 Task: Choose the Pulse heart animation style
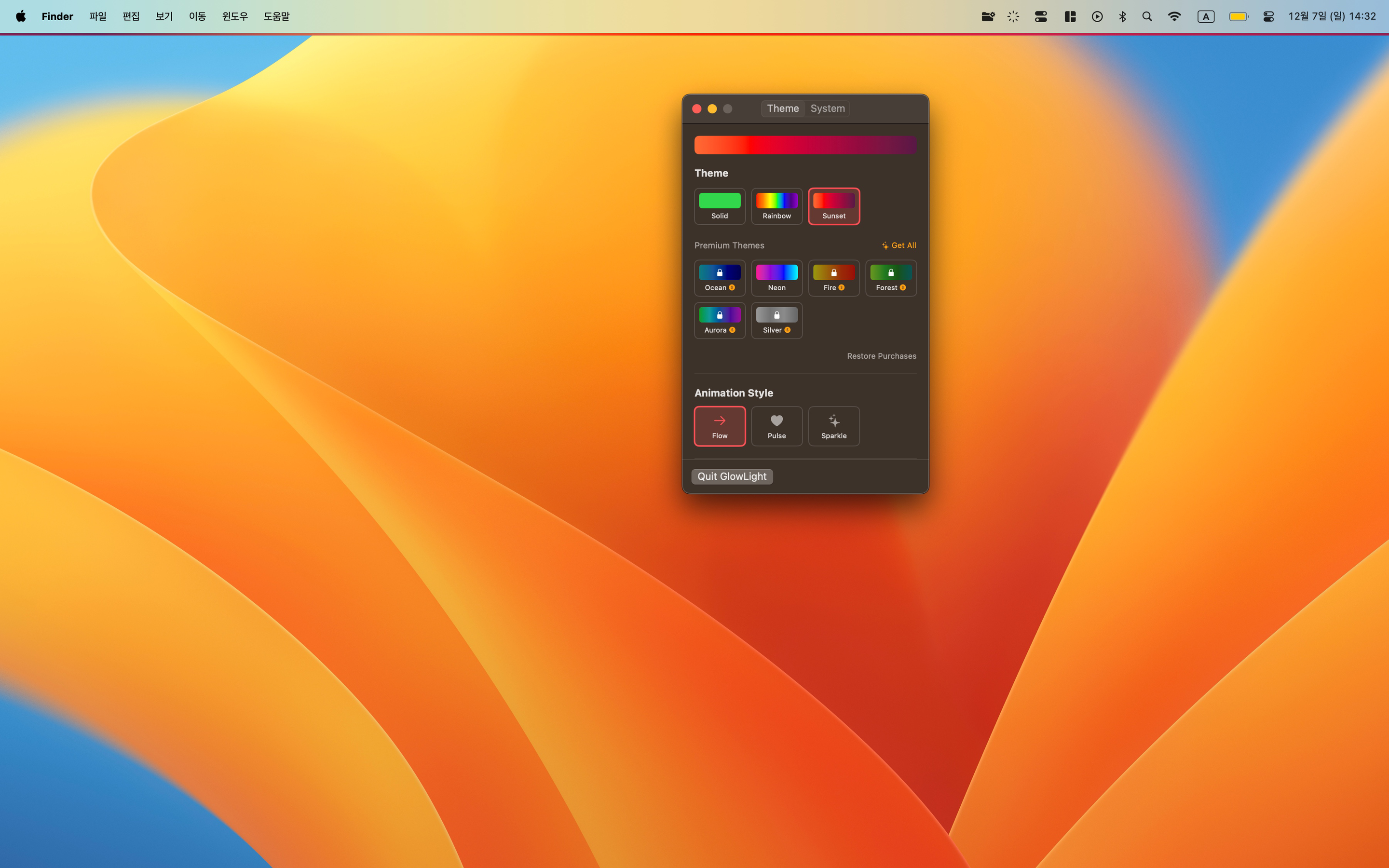tap(776, 426)
